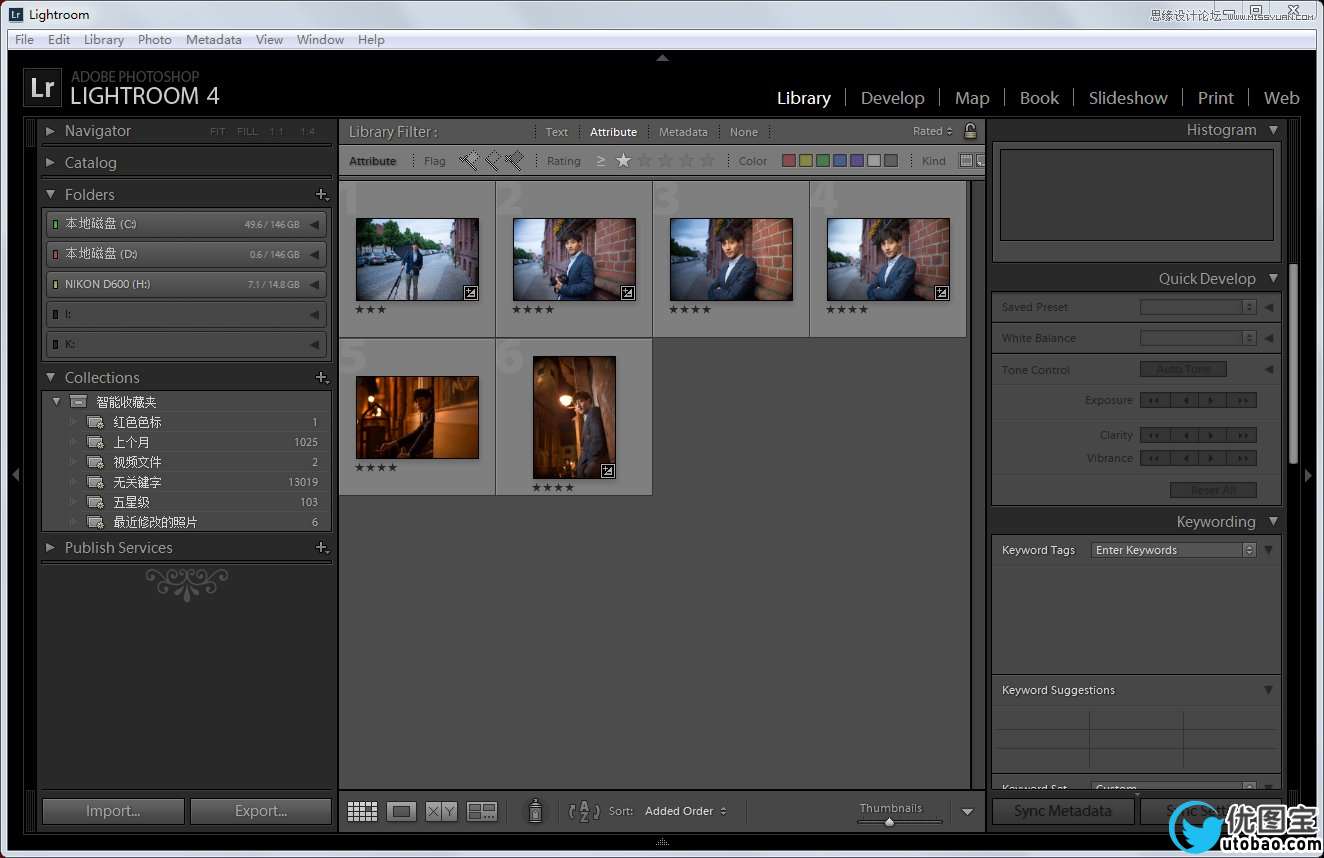This screenshot has width=1324, height=858.
Task: Switch to Loupe view in toolbar
Action: 401,811
